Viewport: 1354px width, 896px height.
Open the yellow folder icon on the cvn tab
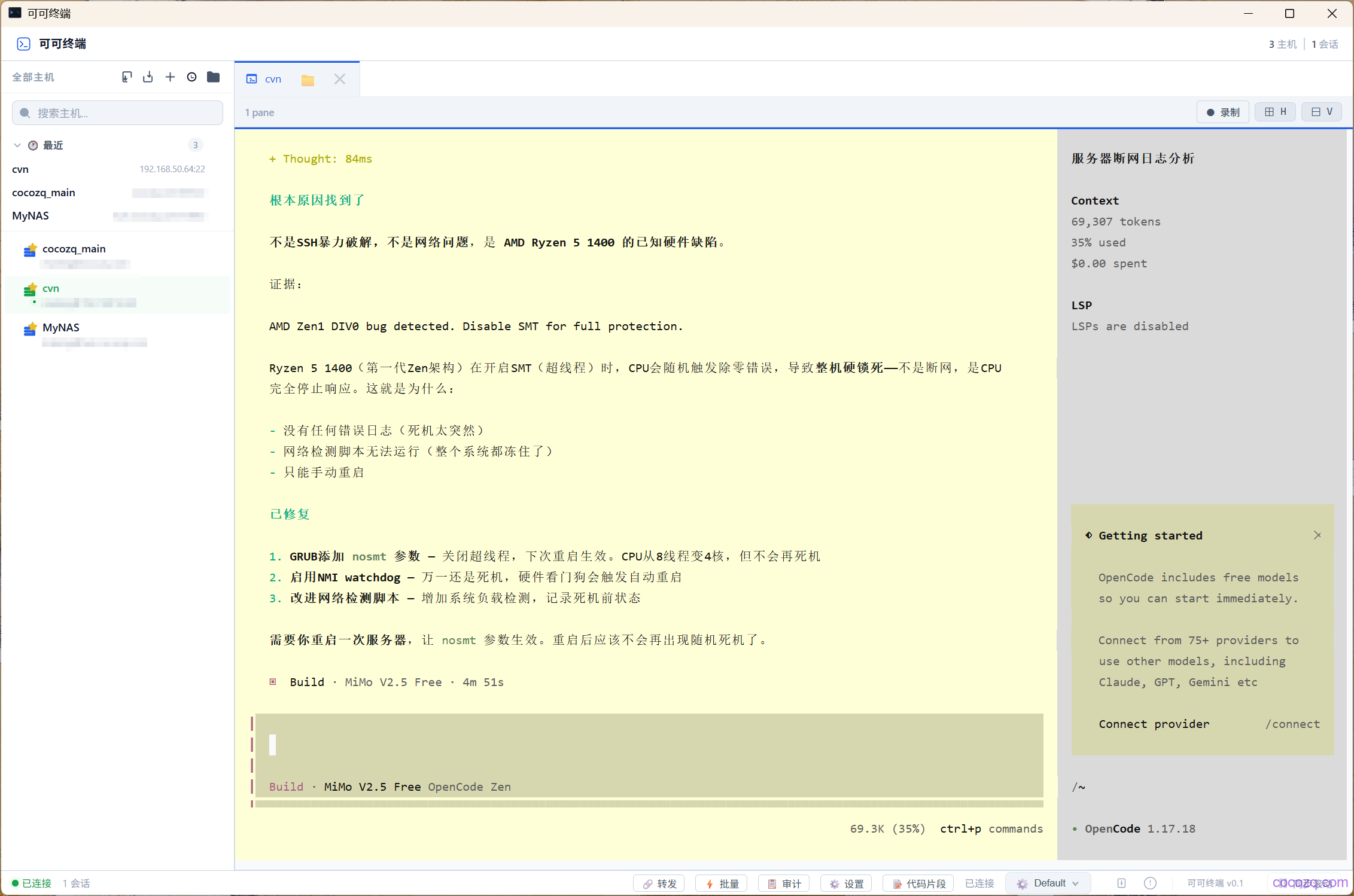pyautogui.click(x=308, y=80)
